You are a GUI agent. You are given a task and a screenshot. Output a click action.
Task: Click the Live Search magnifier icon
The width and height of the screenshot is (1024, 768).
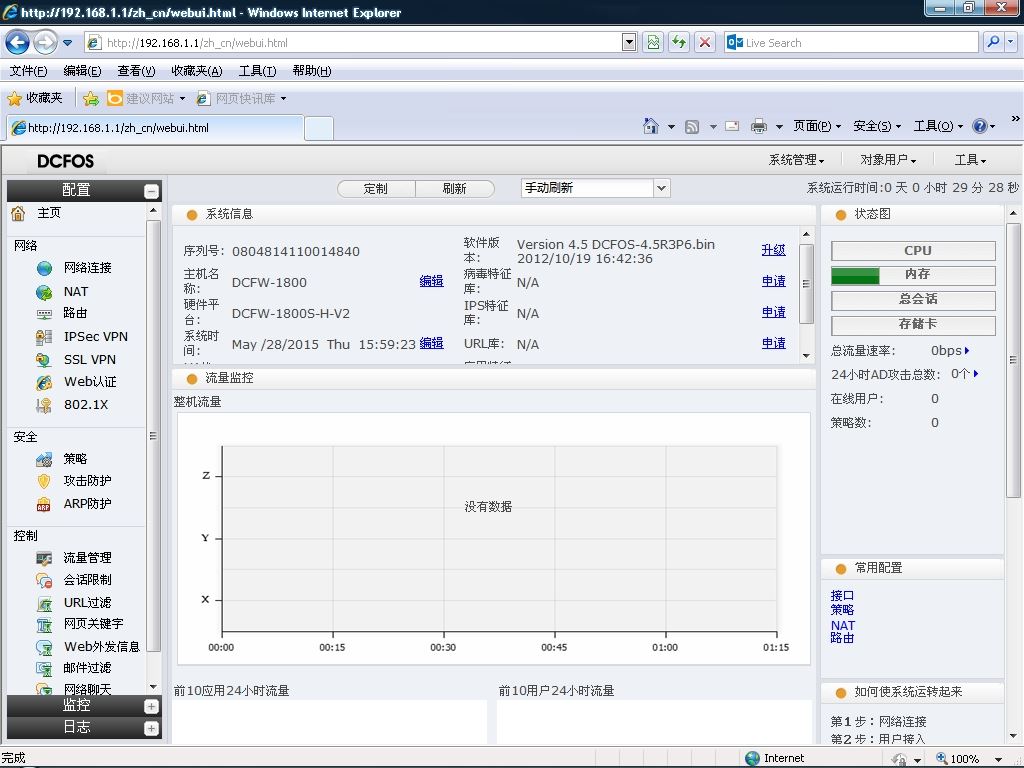[993, 42]
